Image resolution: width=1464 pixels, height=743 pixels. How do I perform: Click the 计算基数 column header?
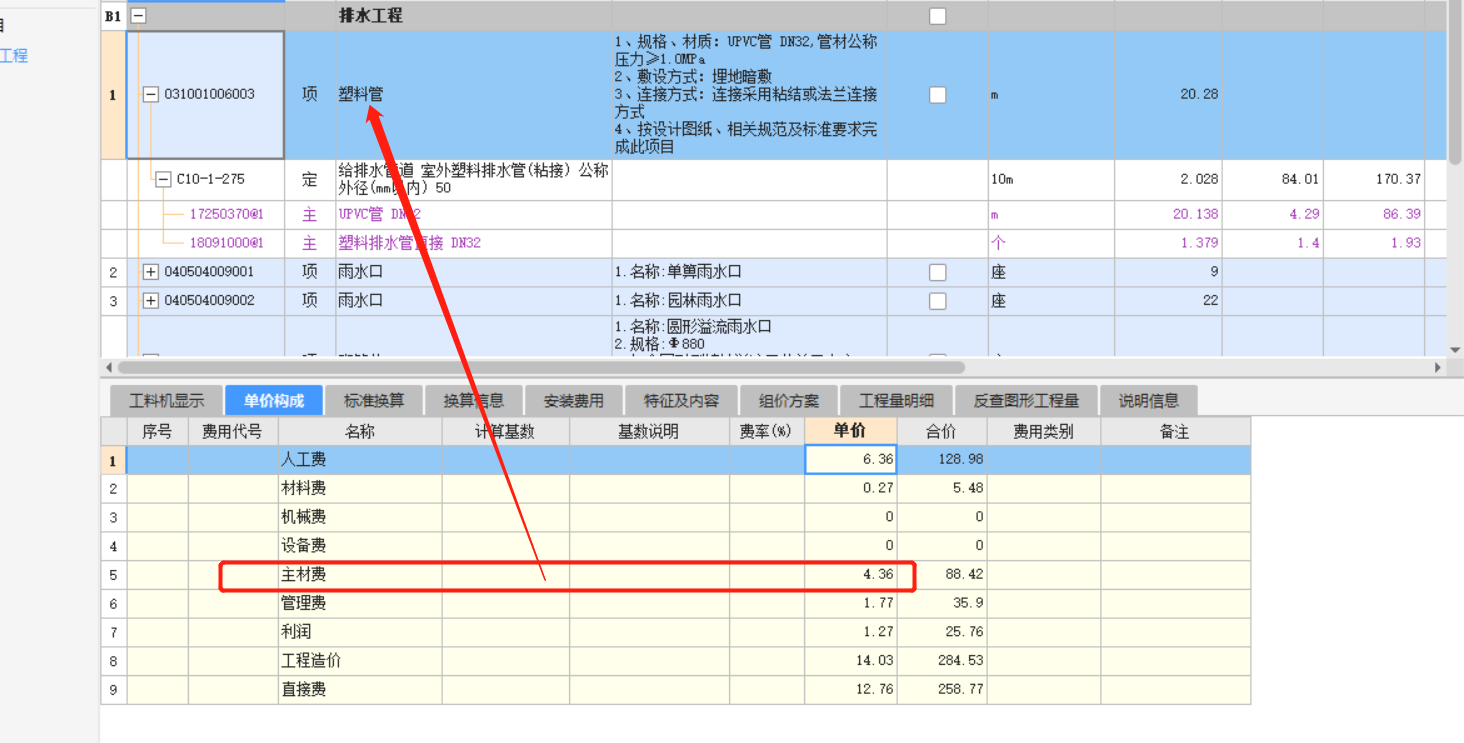(x=505, y=431)
